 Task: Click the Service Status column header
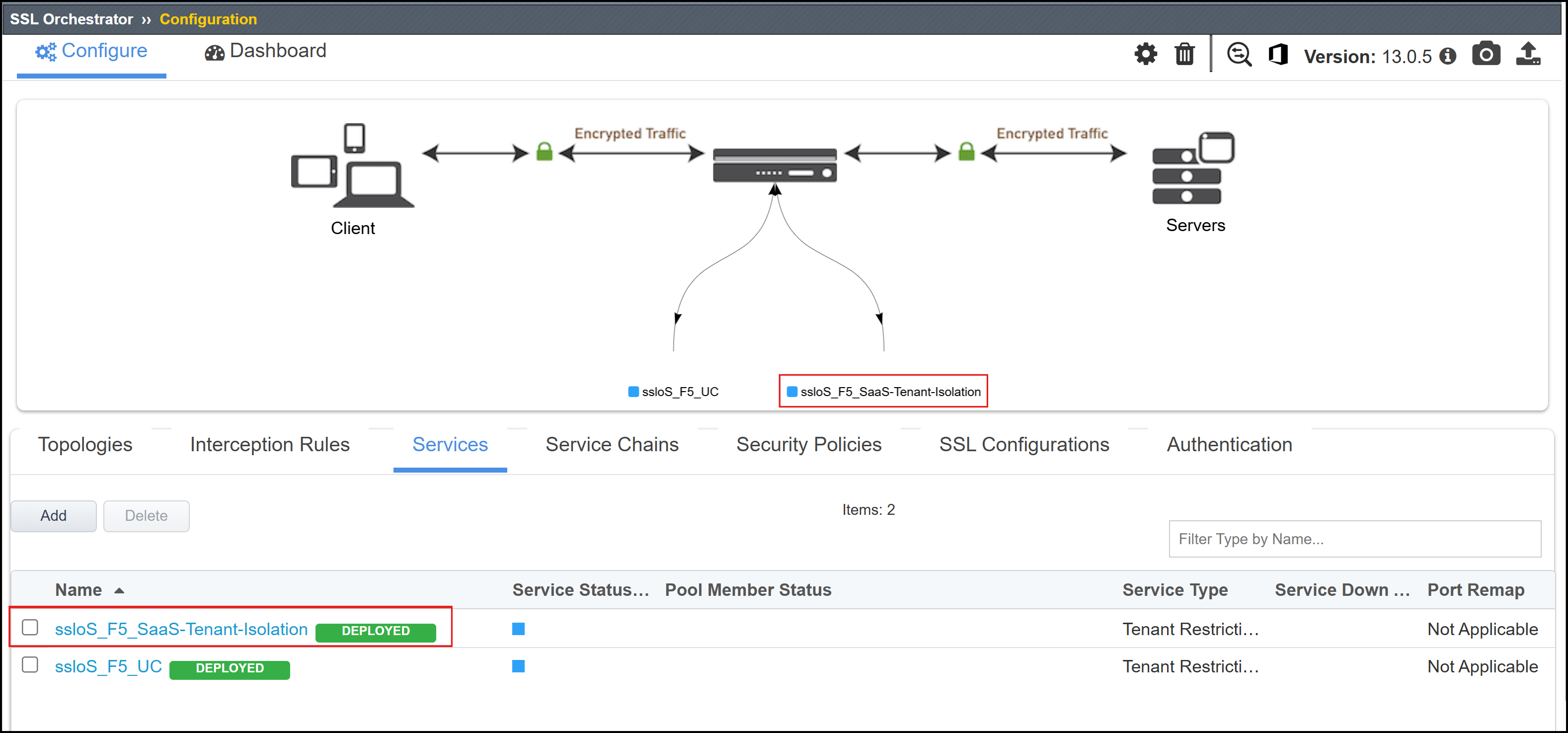pyautogui.click(x=581, y=590)
